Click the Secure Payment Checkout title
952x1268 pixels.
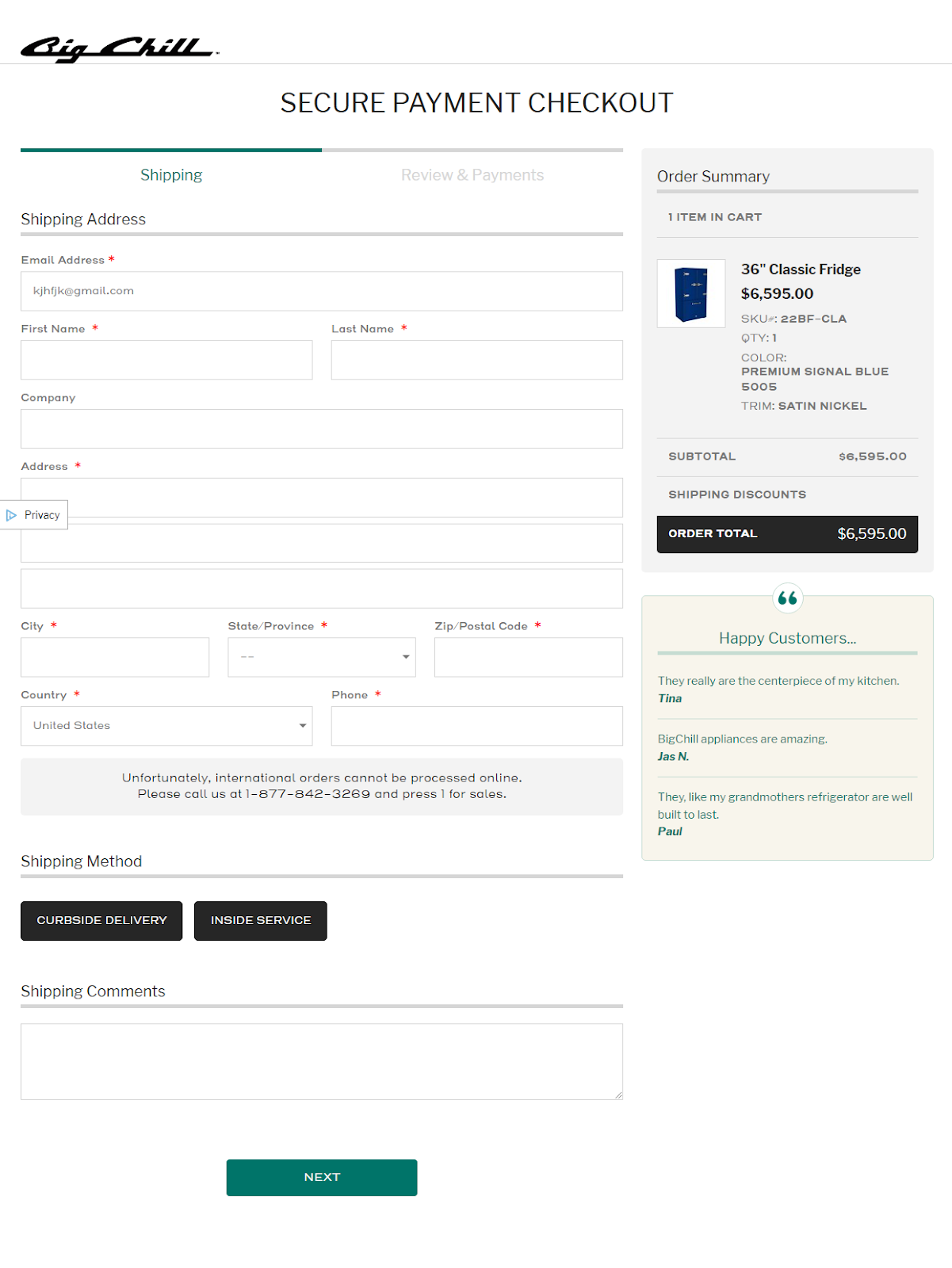point(476,103)
